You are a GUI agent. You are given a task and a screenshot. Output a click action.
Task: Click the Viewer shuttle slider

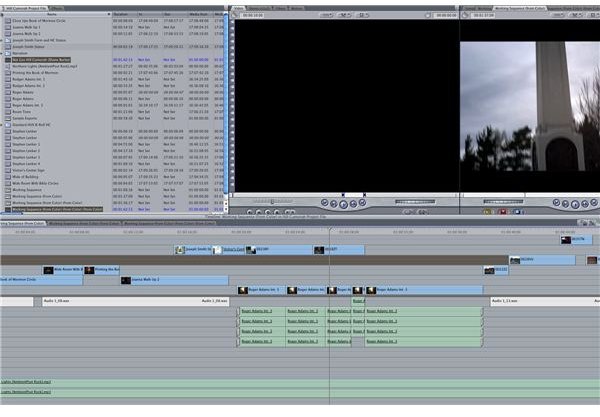272,201
